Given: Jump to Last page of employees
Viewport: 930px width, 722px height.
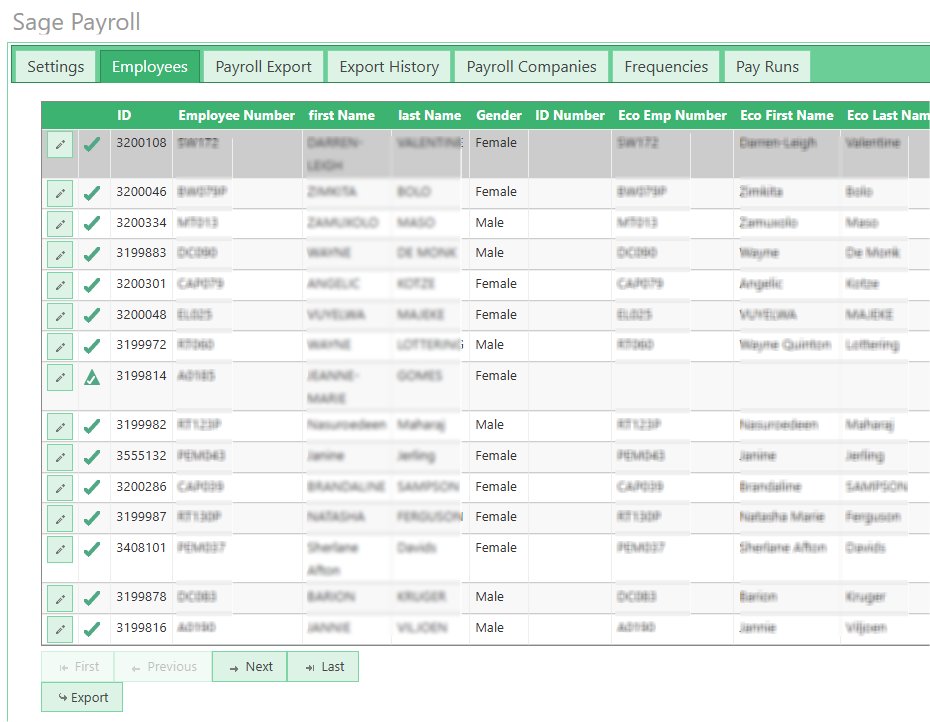Looking at the screenshot, I should click(323, 666).
